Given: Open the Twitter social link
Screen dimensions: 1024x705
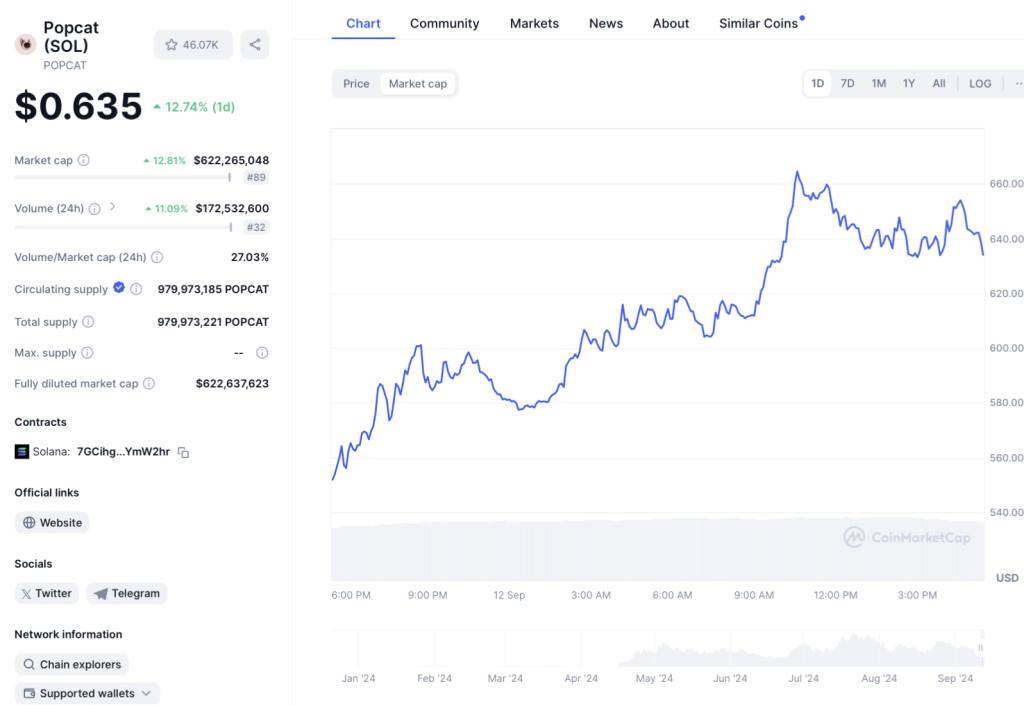Looking at the screenshot, I should coord(46,593).
